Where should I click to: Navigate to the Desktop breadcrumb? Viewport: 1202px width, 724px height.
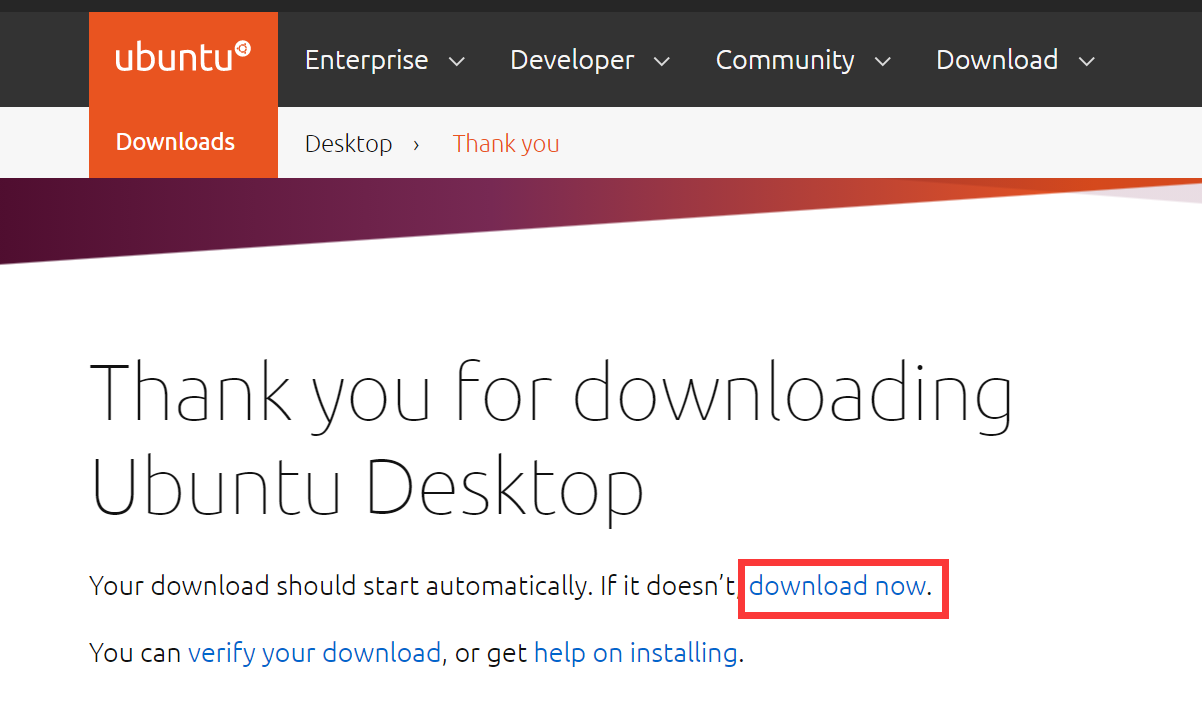pyautogui.click(x=348, y=143)
